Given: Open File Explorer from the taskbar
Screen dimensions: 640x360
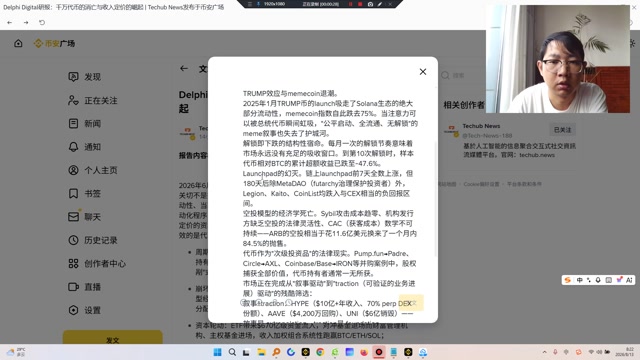Looking at the screenshot, I should click(261, 352).
